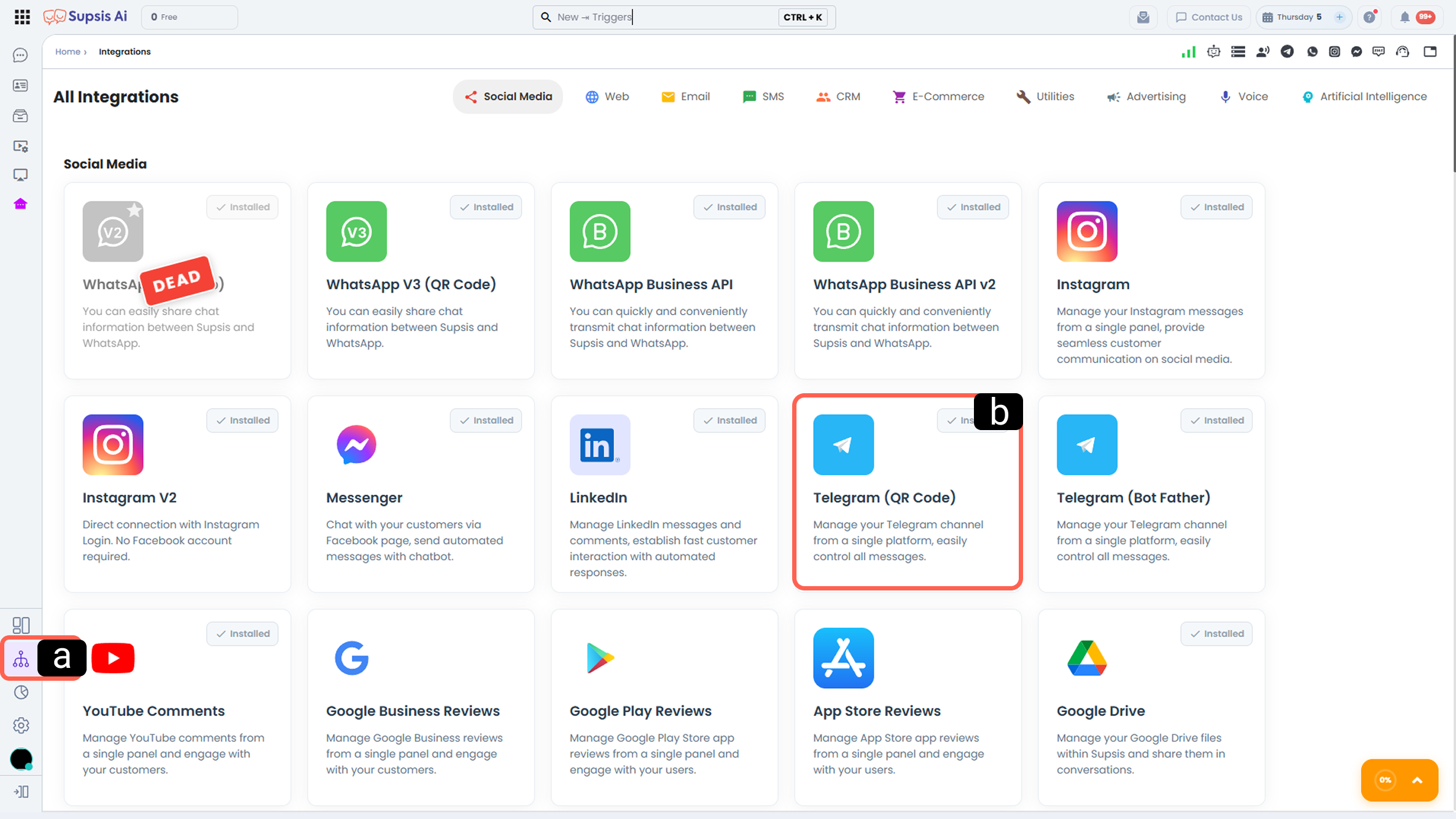
Task: Click the Supsis Ai logo
Action: [85, 17]
